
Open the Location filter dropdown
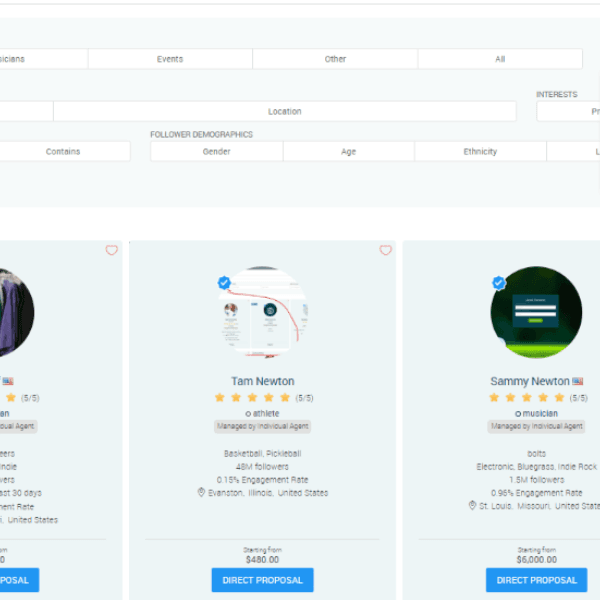[x=285, y=111]
